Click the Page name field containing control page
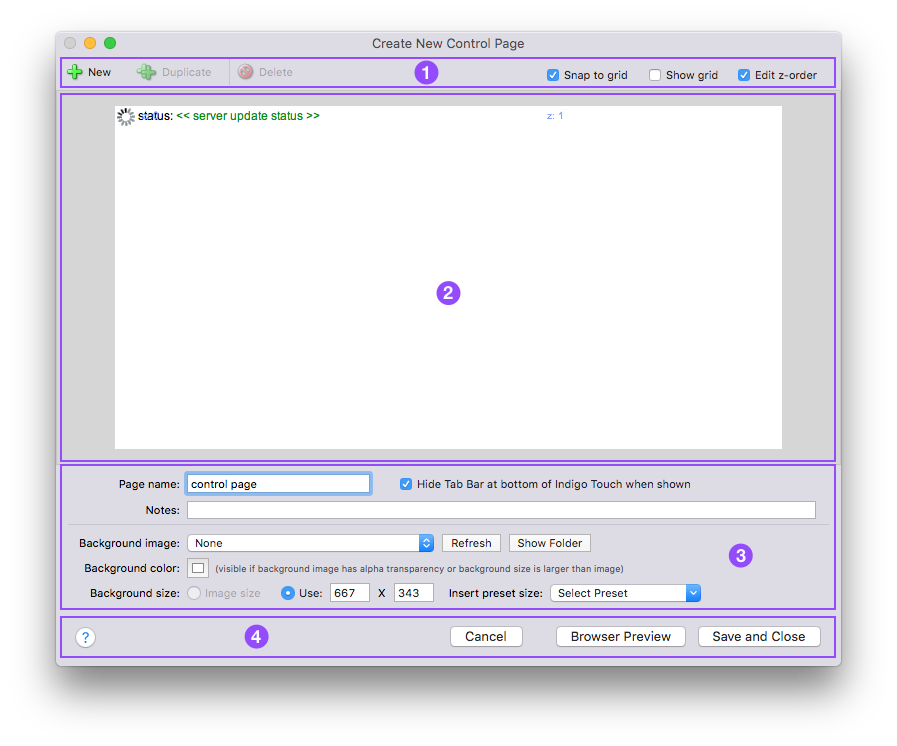Screen dimensions: 897x746 (x=279, y=484)
